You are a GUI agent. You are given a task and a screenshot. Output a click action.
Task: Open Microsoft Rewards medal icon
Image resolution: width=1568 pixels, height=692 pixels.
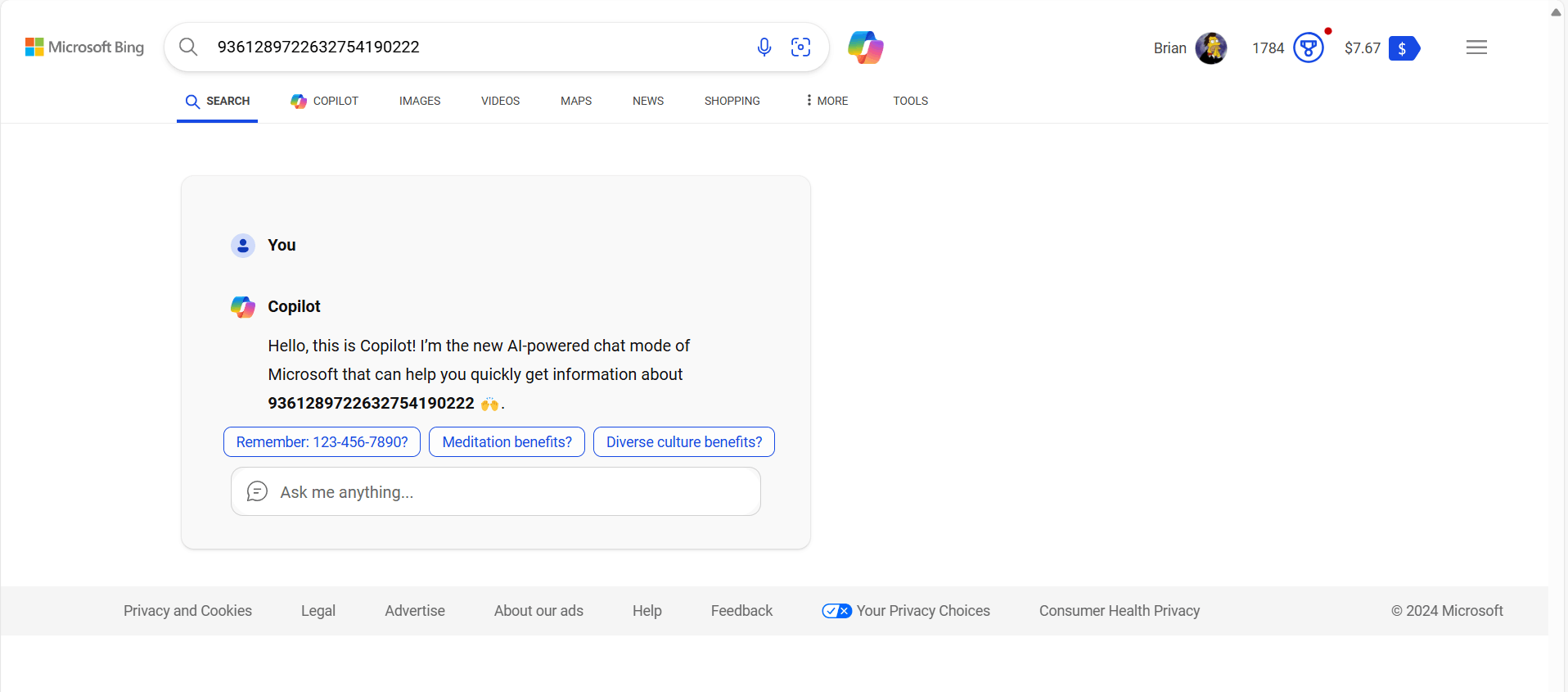(1309, 47)
